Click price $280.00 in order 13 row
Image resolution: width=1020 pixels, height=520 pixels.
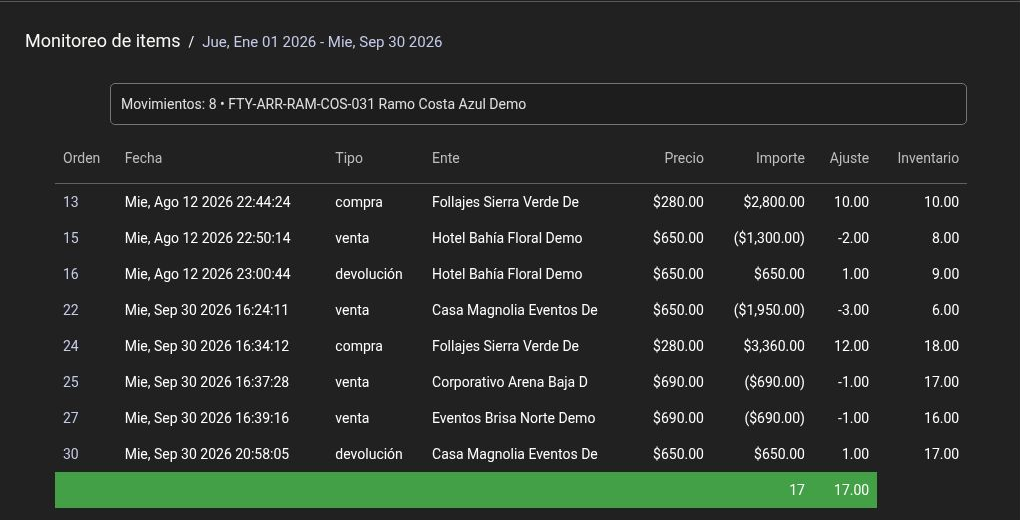click(678, 202)
